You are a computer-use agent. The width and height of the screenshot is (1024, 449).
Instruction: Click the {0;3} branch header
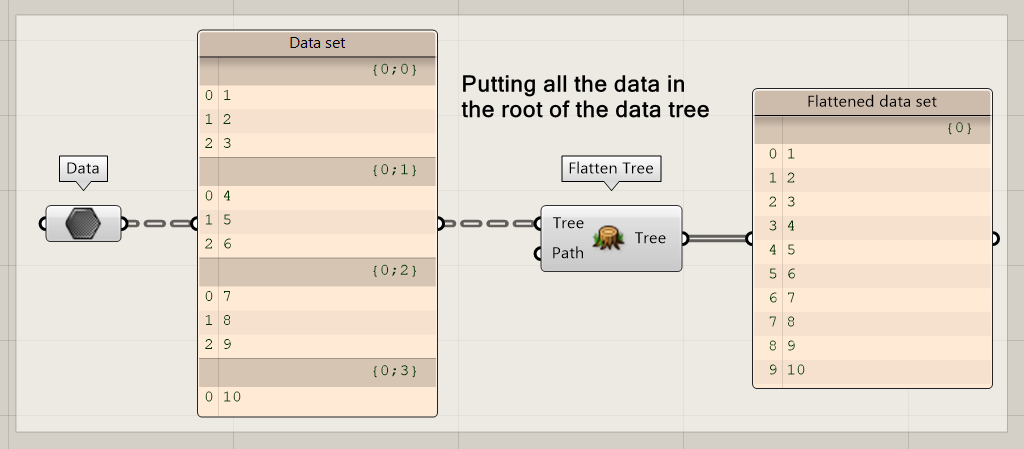(317, 372)
